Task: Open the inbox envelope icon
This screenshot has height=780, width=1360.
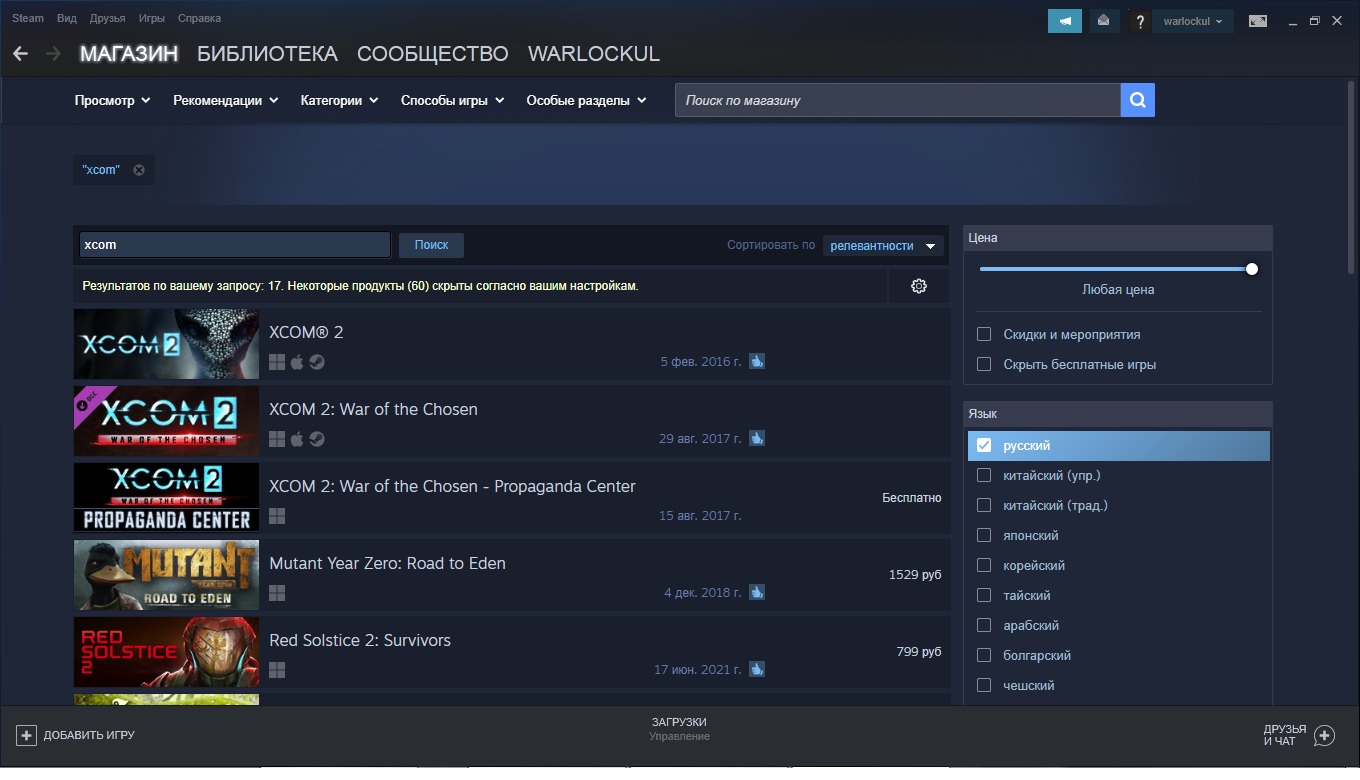Action: [x=1104, y=21]
